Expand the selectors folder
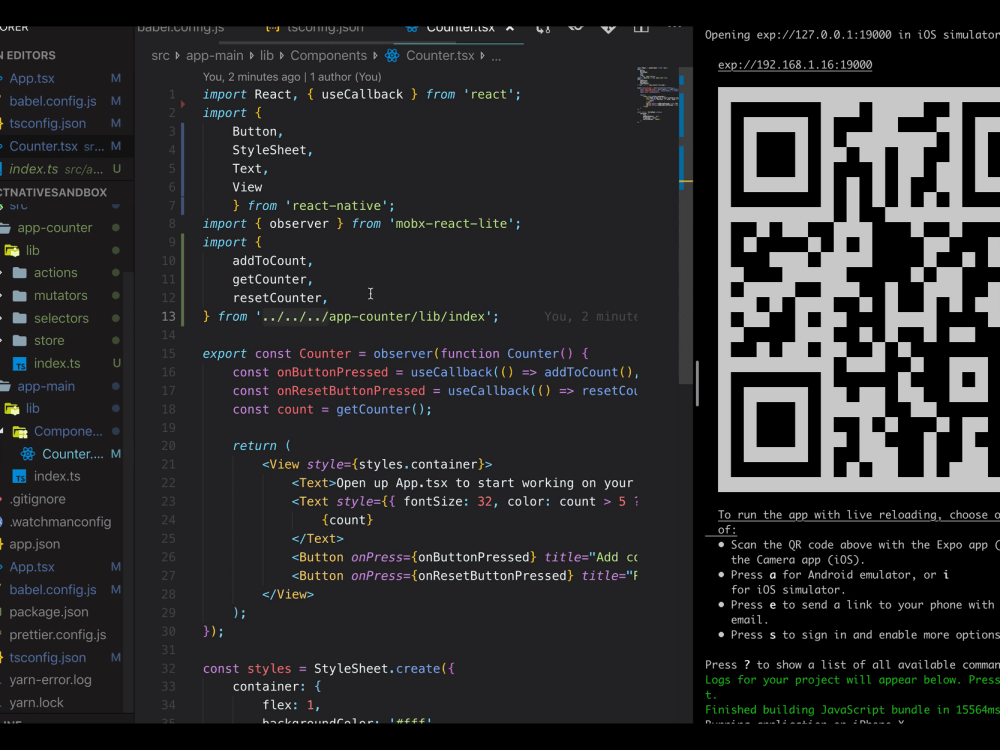Screen dimensions: 1000x750 (61, 318)
